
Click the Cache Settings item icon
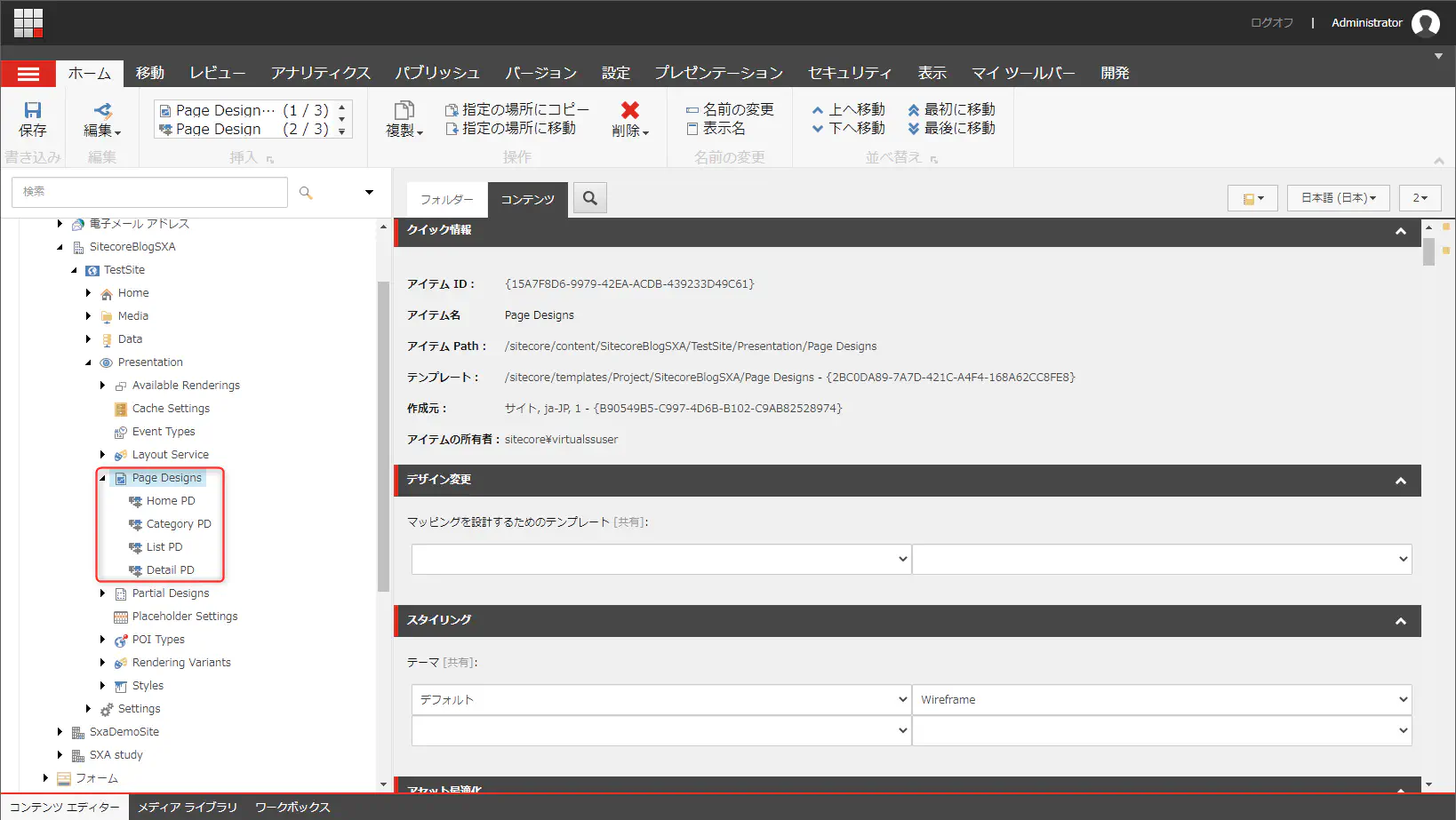point(121,409)
